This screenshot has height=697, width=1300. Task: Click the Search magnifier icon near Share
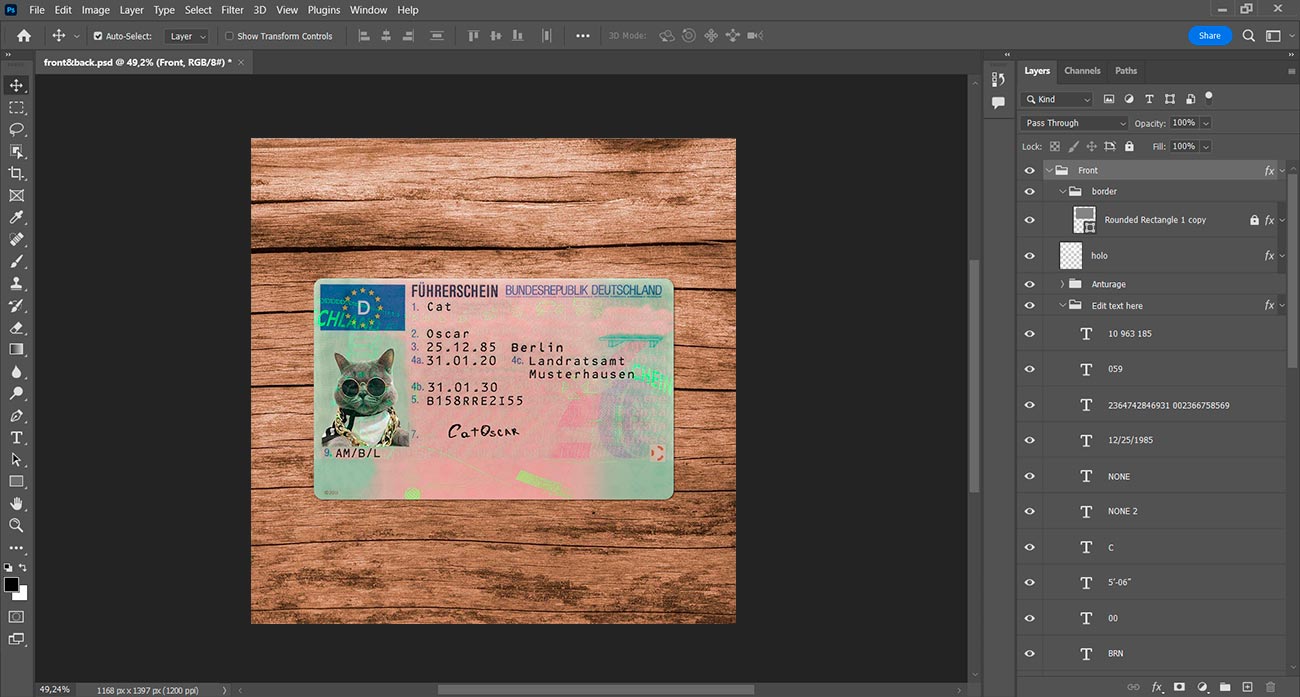tap(1249, 35)
